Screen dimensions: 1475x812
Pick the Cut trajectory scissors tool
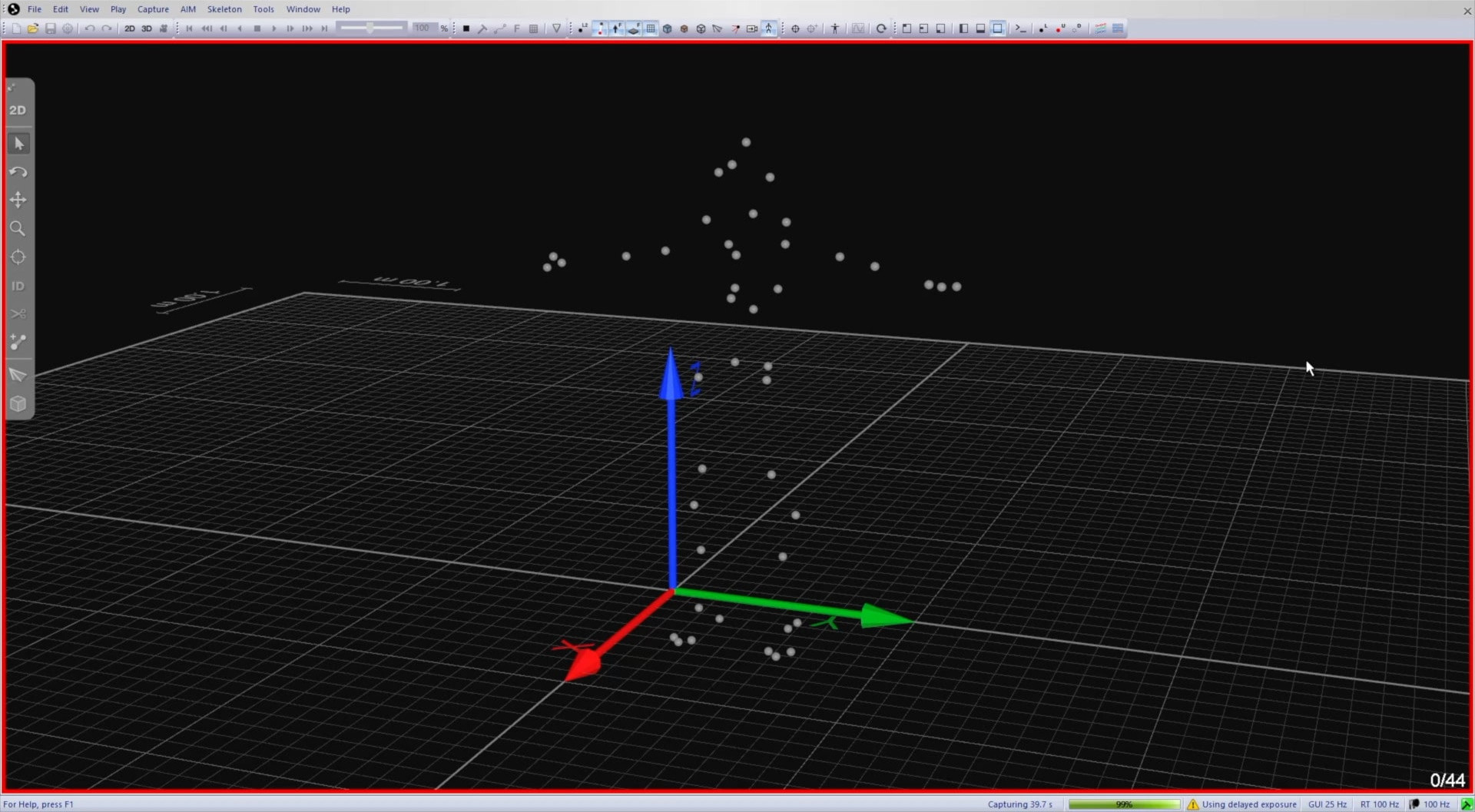[18, 314]
